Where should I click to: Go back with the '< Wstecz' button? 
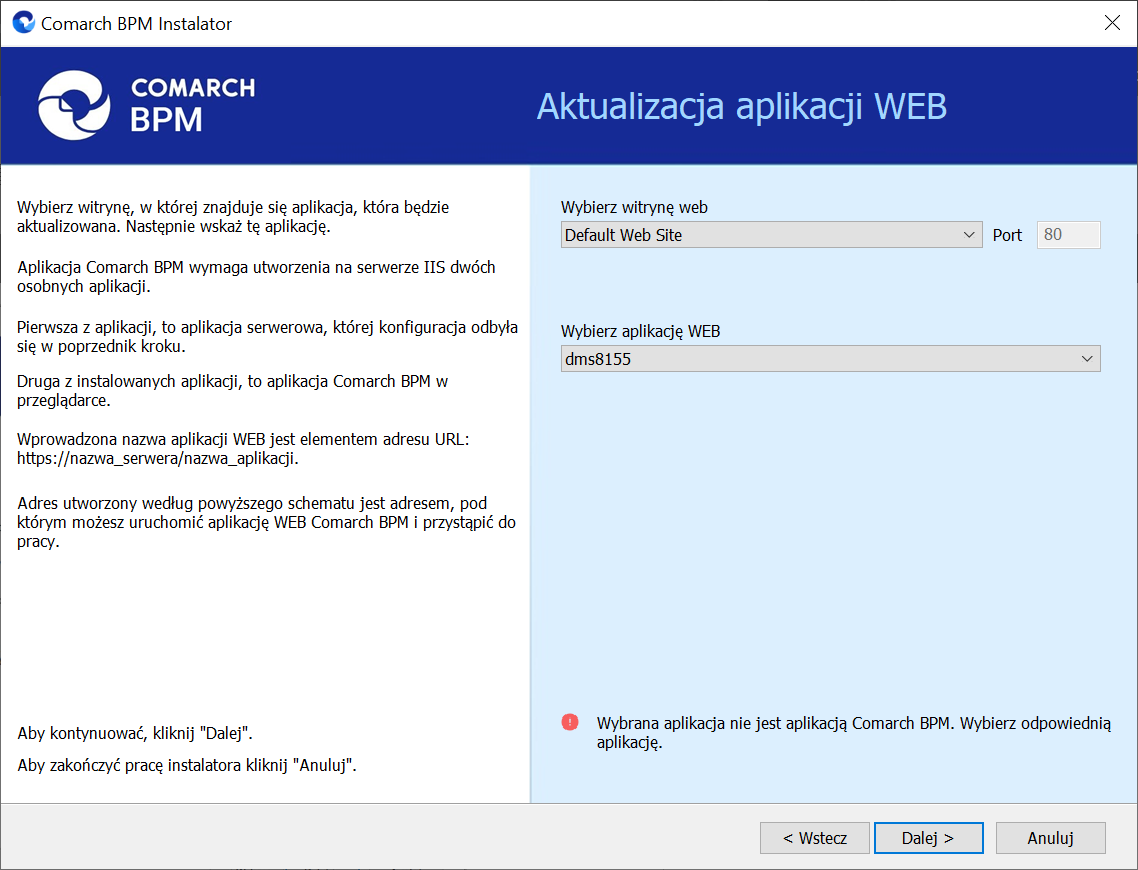pos(814,838)
